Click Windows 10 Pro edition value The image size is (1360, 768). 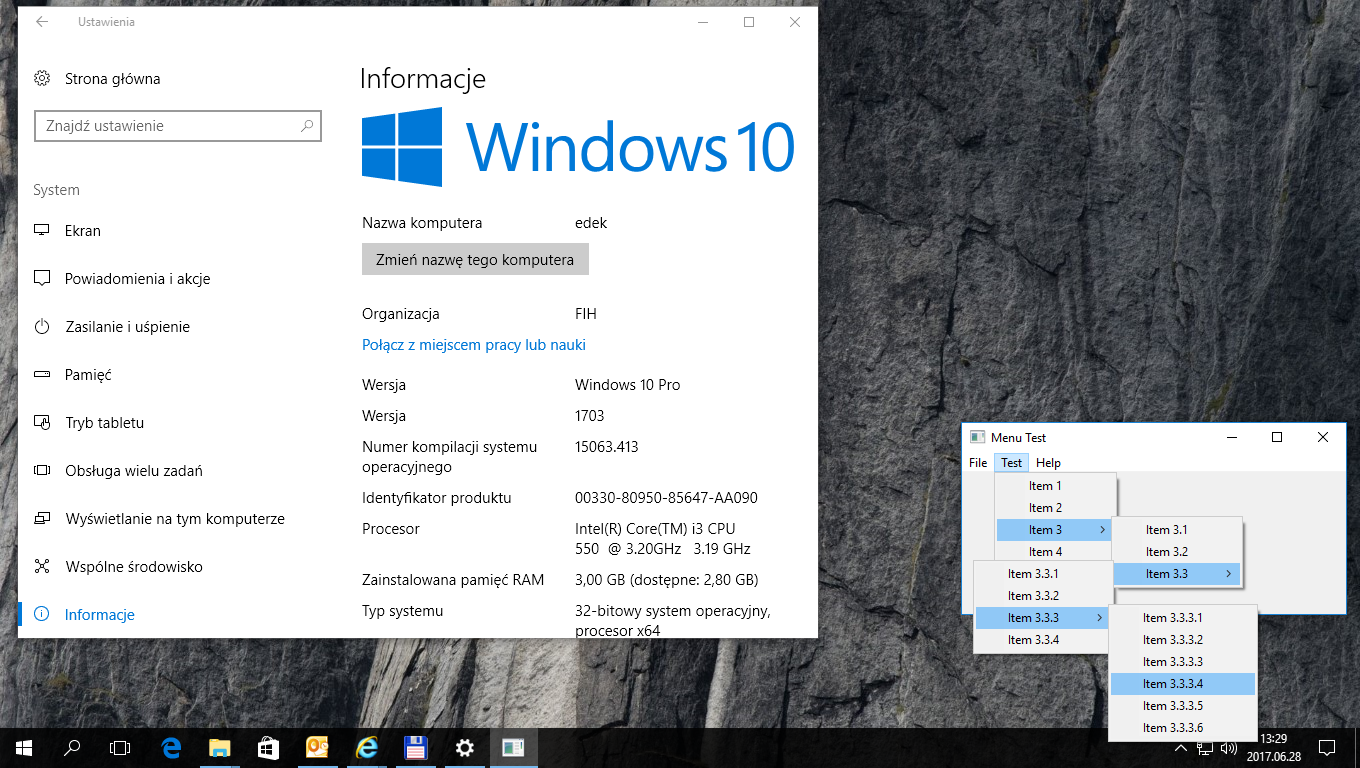coord(628,385)
